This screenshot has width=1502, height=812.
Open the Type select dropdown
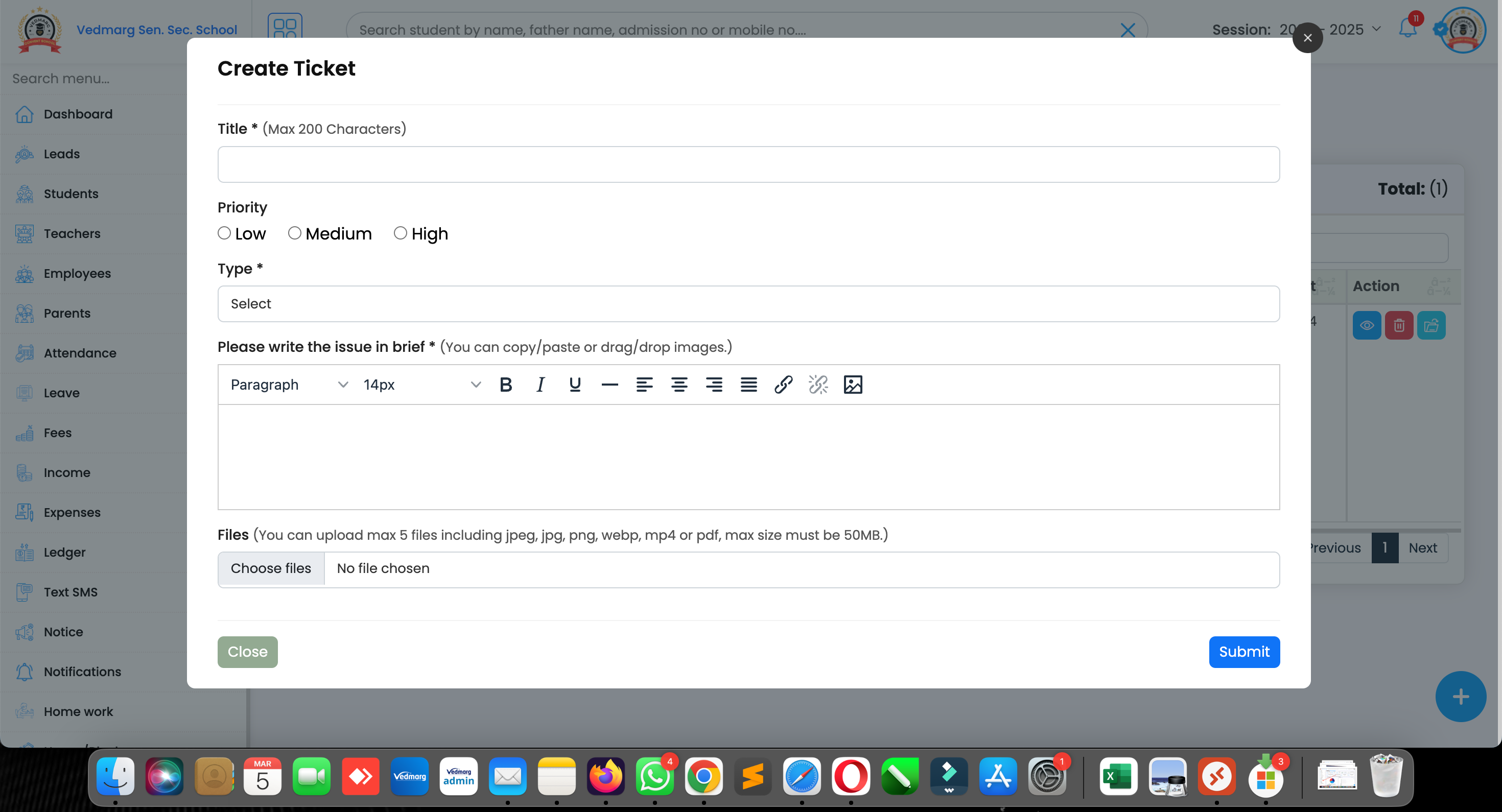click(x=748, y=304)
